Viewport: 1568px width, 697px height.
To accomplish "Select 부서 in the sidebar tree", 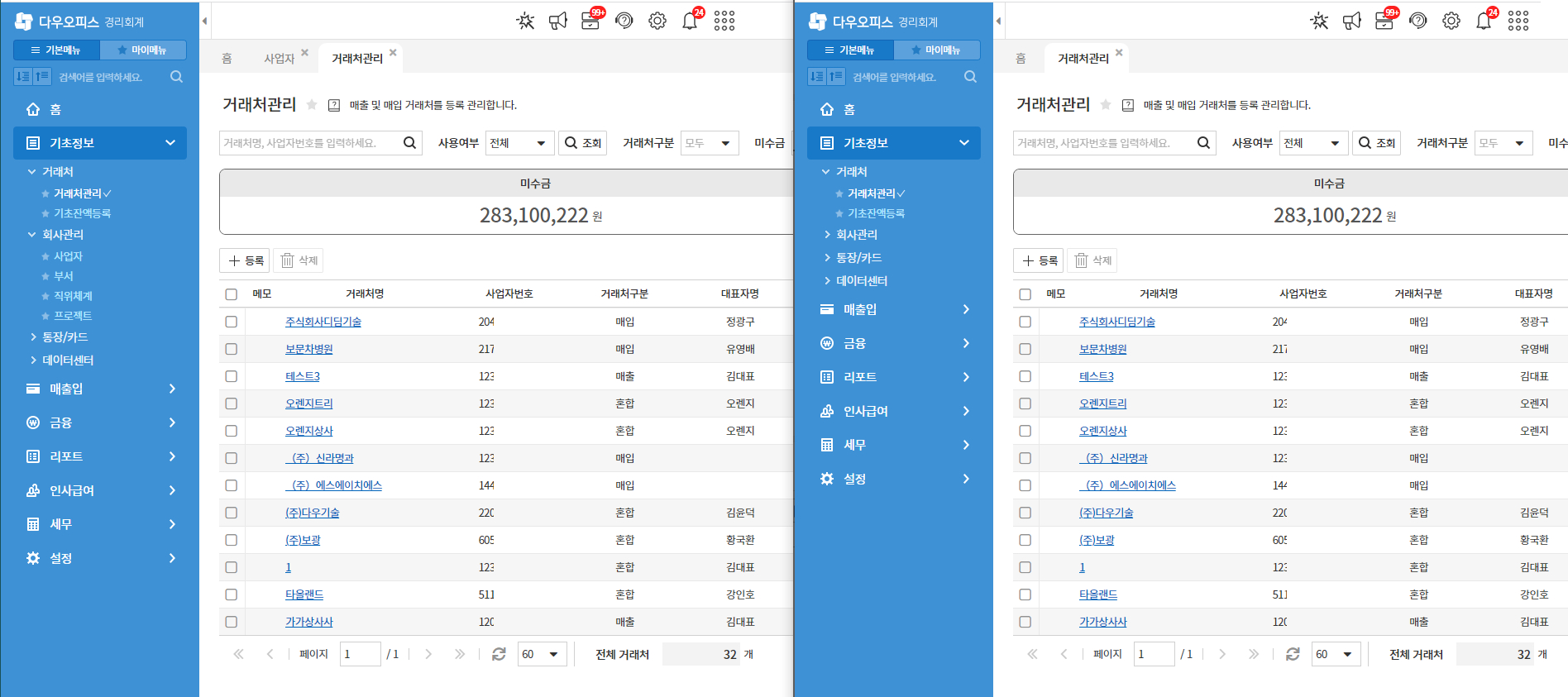I will coord(64,276).
